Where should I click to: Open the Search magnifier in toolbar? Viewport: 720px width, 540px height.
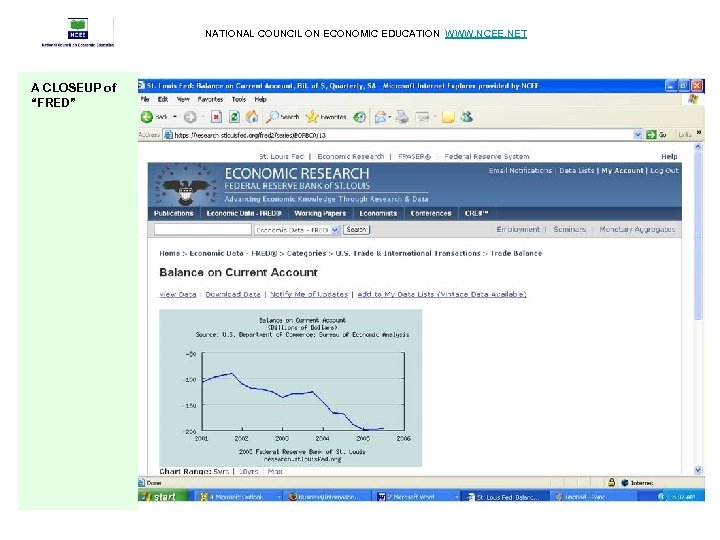coord(282,117)
